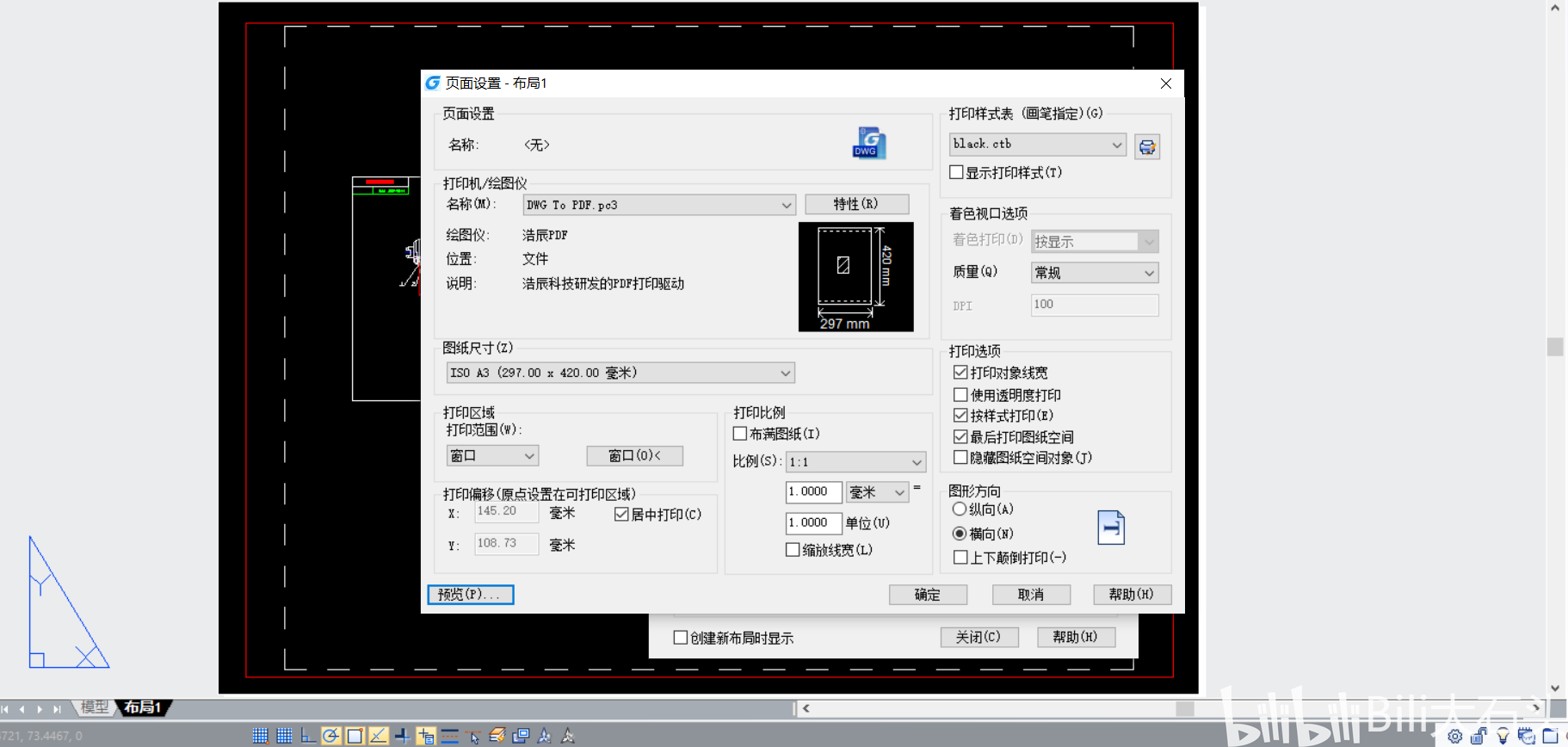Image resolution: width=1568 pixels, height=747 pixels.
Task: Uncheck 最后打印图纸空间 option
Action: (960, 437)
